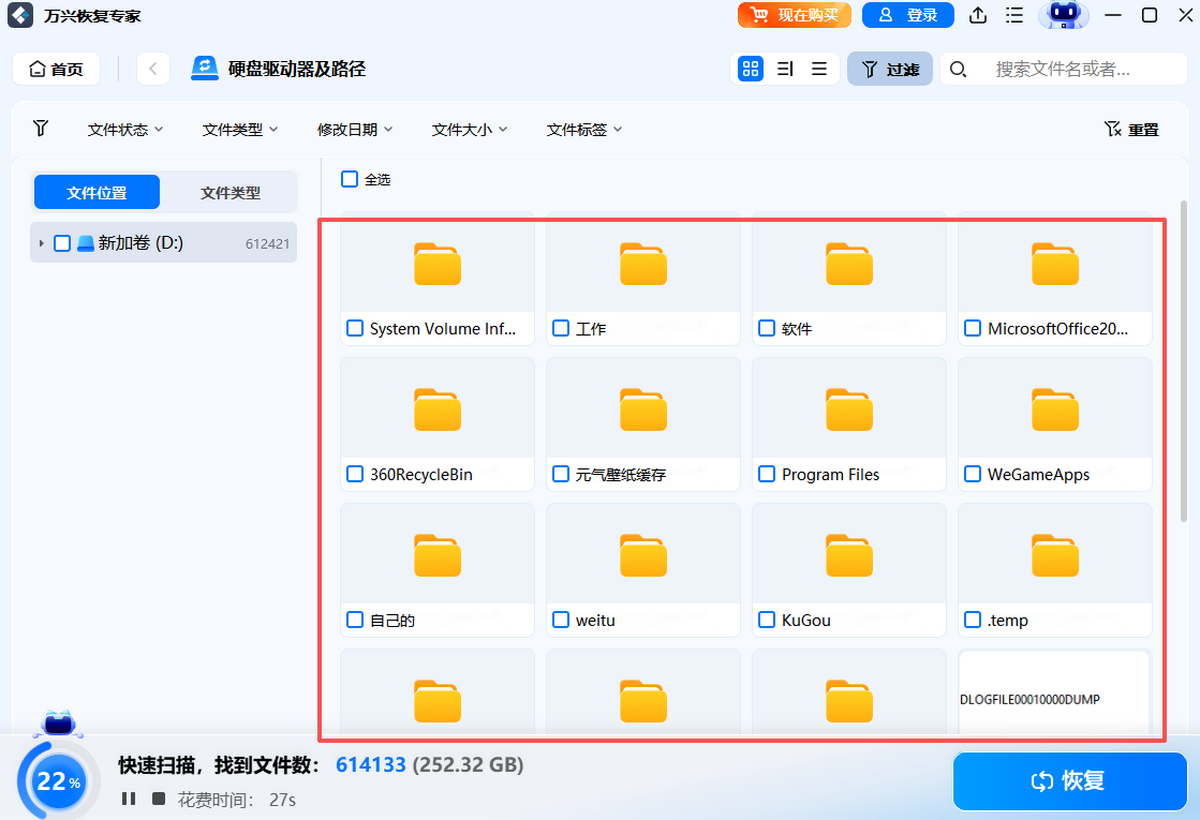The height and width of the screenshot is (820, 1200).
Task: Click the D: drive disk icon
Action: [85, 243]
